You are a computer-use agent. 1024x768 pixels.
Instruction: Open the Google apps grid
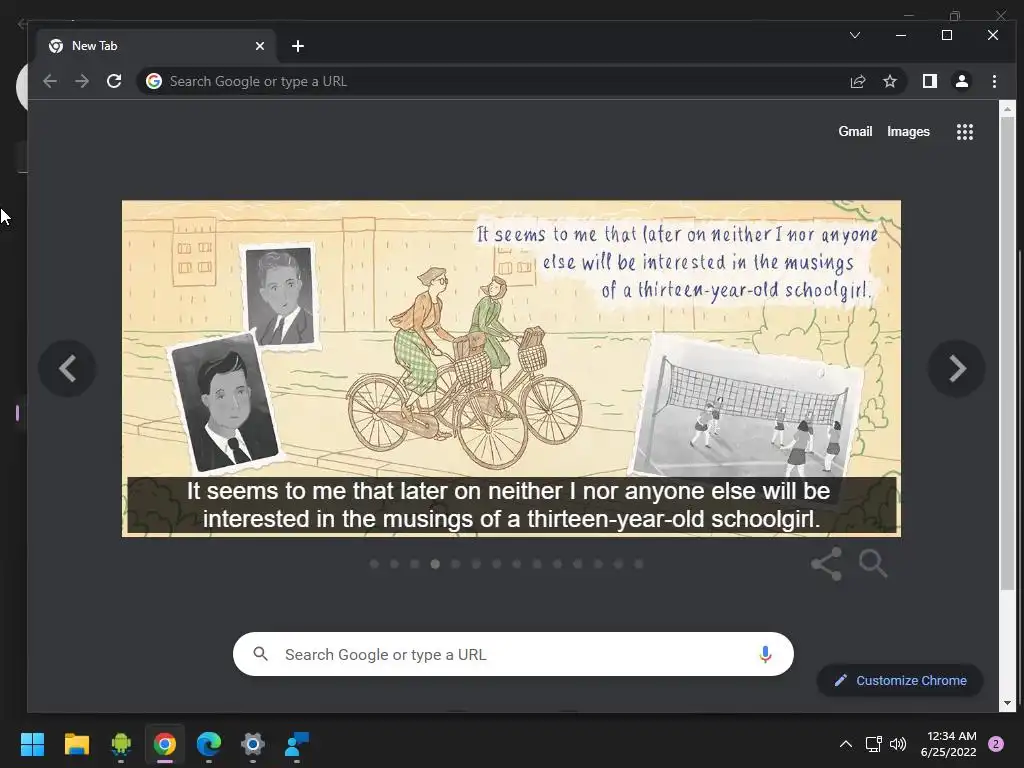(965, 132)
